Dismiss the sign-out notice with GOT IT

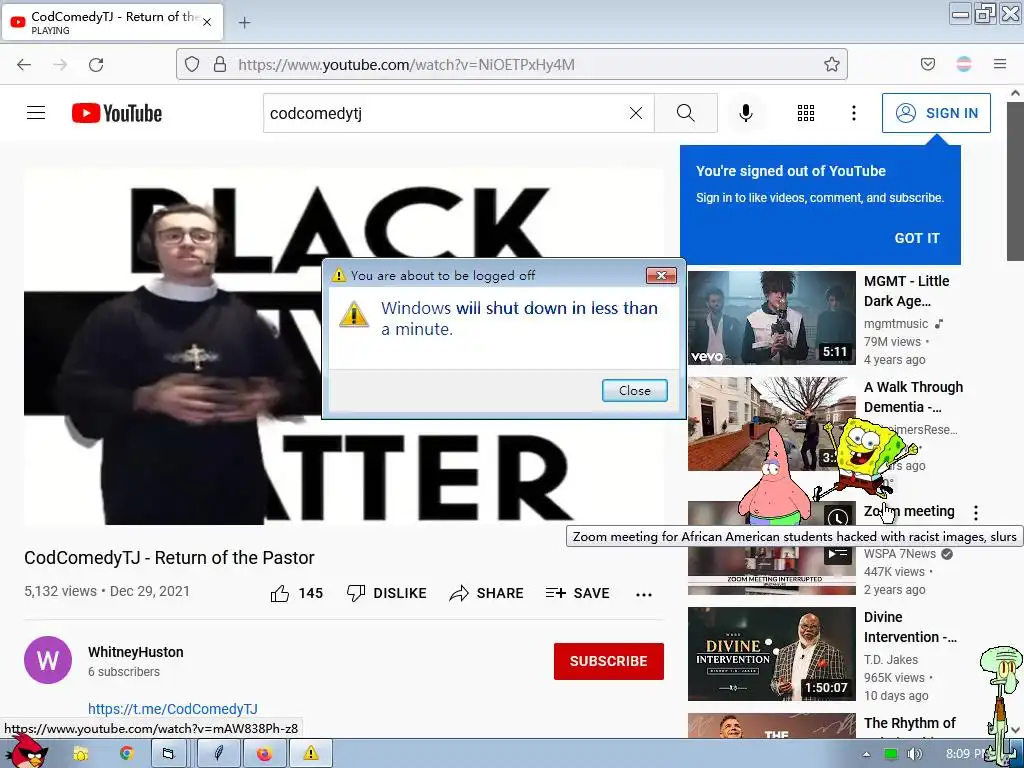click(917, 238)
